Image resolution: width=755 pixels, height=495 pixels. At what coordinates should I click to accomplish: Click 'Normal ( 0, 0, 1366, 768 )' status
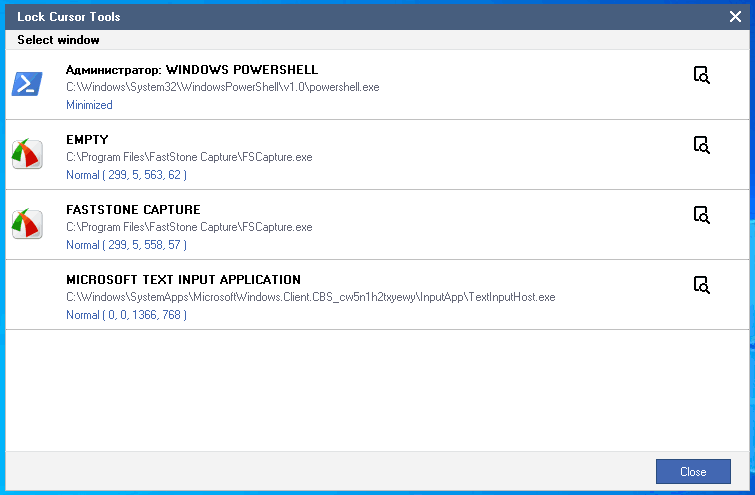click(x=126, y=314)
